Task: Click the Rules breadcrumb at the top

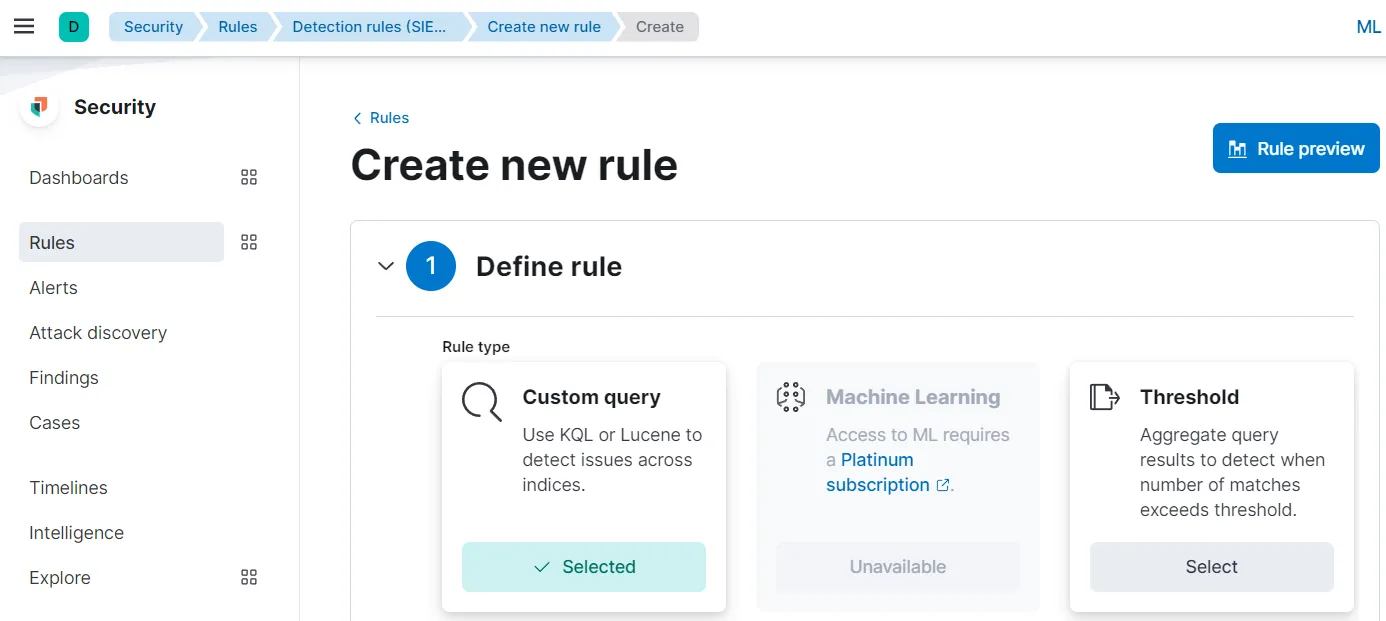Action: pyautogui.click(x=236, y=26)
